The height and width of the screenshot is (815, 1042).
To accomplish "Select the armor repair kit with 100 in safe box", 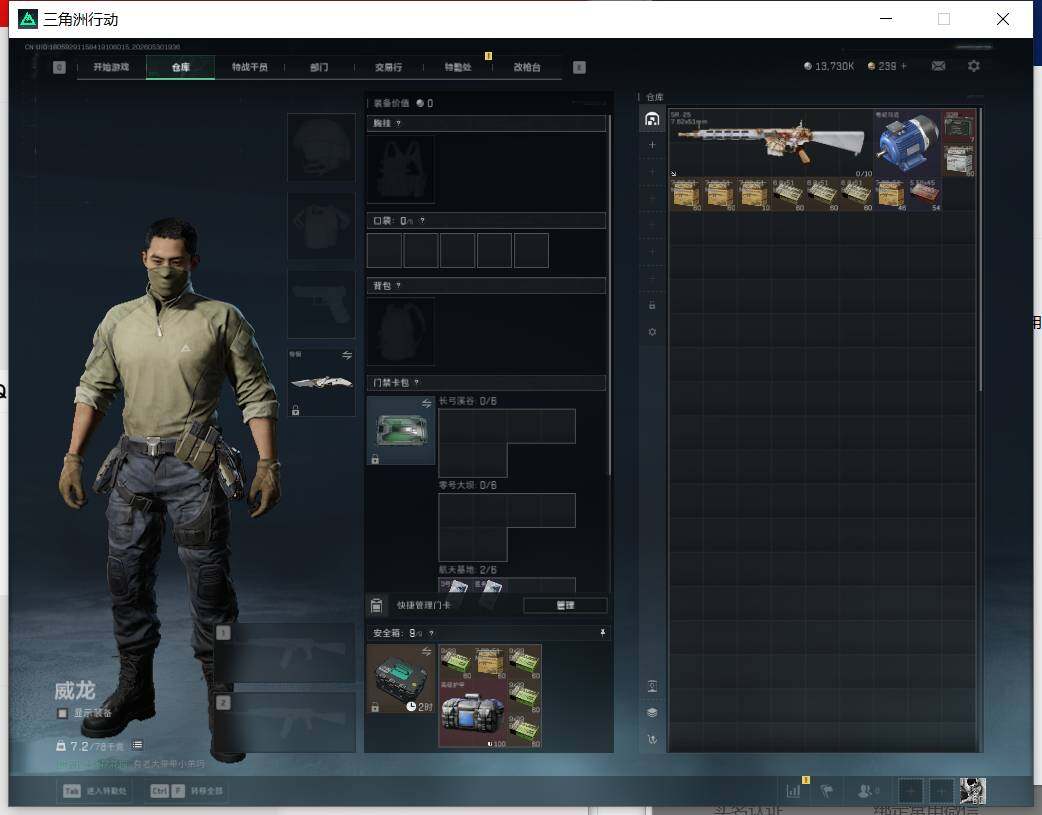I will [x=472, y=713].
